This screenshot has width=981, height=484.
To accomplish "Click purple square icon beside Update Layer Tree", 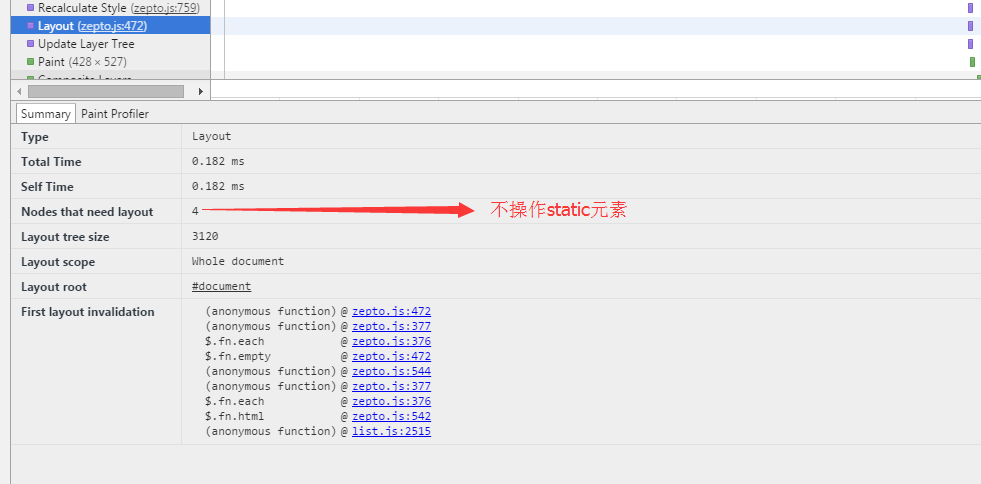I will (30, 44).
